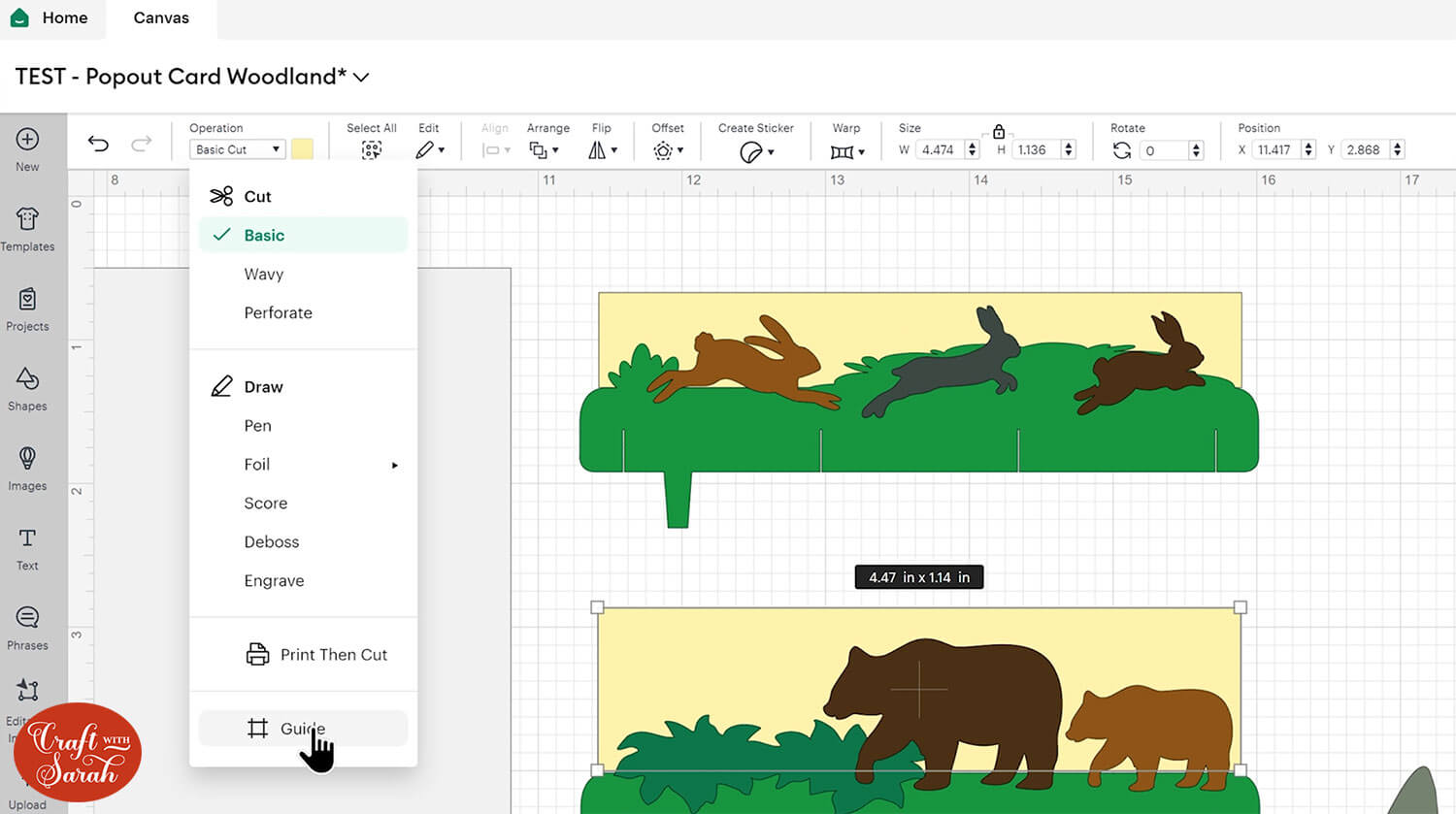Expand the Foil submenu arrow
The image size is (1456, 814).
pyautogui.click(x=394, y=466)
